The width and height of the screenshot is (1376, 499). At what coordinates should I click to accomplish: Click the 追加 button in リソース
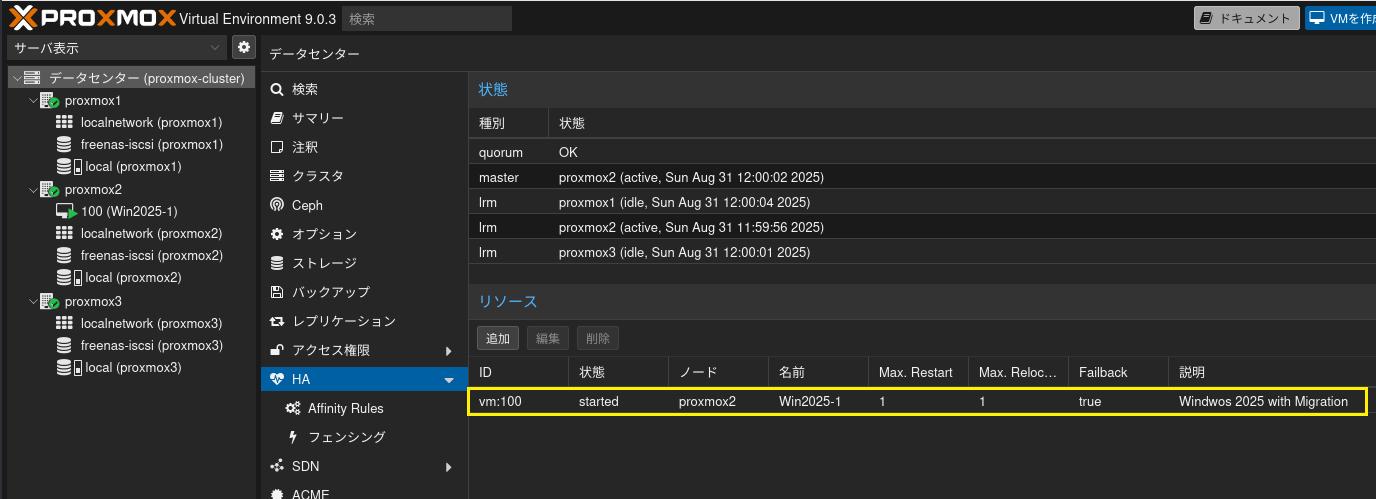point(498,338)
